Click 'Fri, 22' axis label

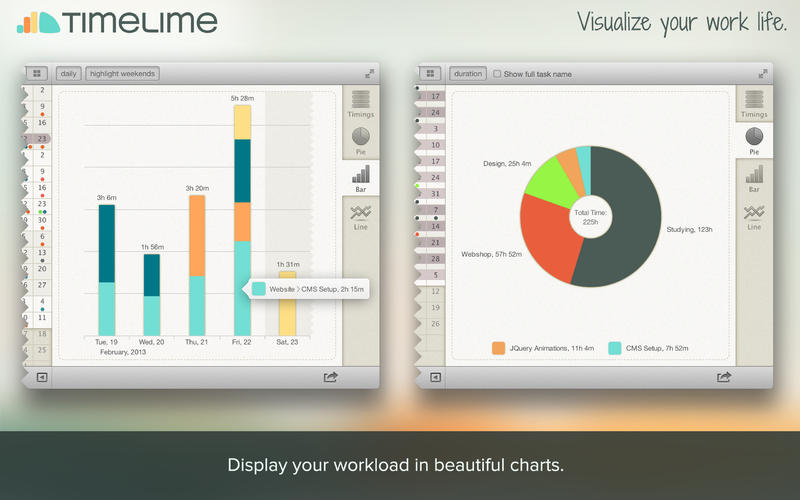tap(241, 342)
